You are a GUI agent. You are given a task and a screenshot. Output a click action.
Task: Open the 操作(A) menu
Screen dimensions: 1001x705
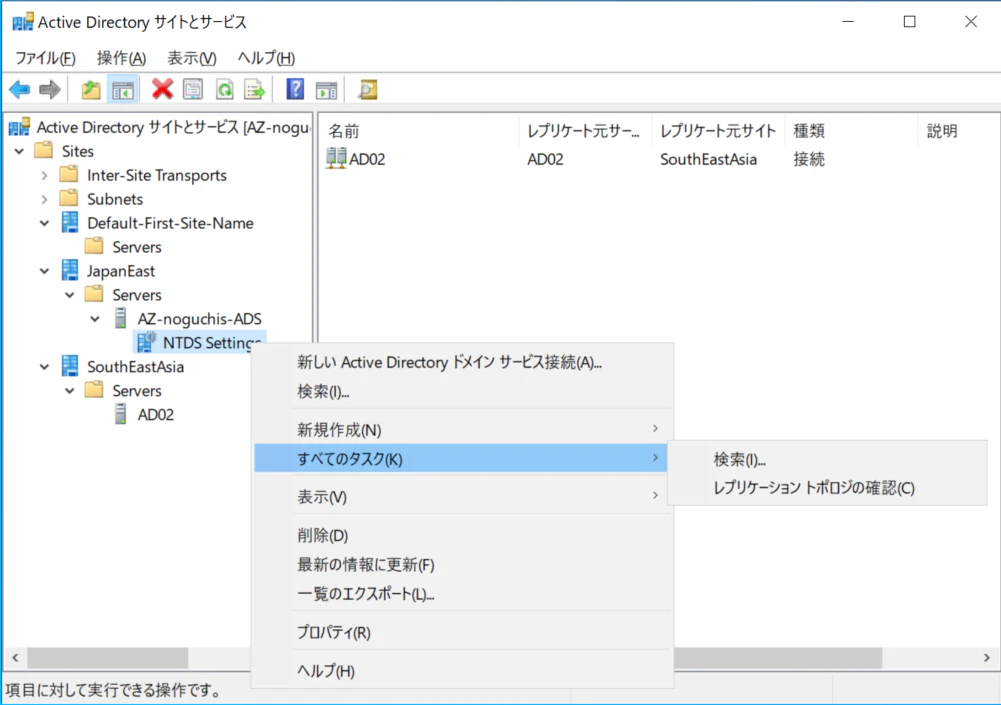[121, 58]
